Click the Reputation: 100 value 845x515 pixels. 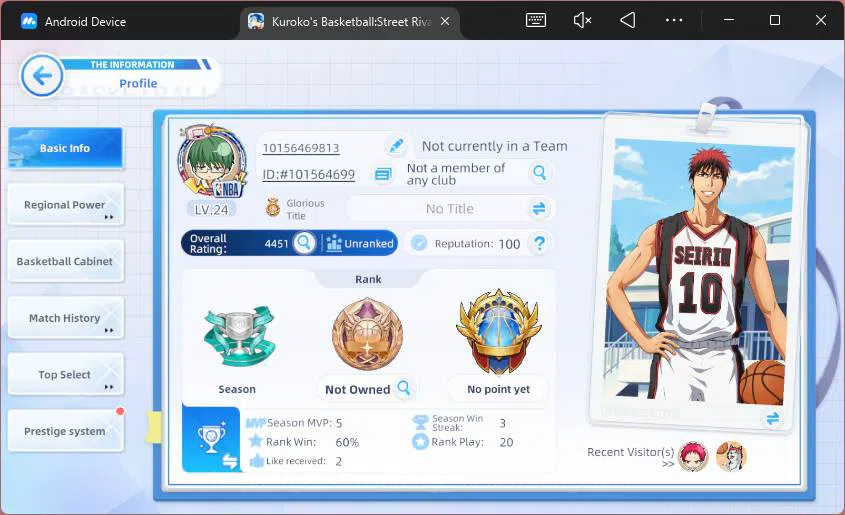click(x=509, y=244)
